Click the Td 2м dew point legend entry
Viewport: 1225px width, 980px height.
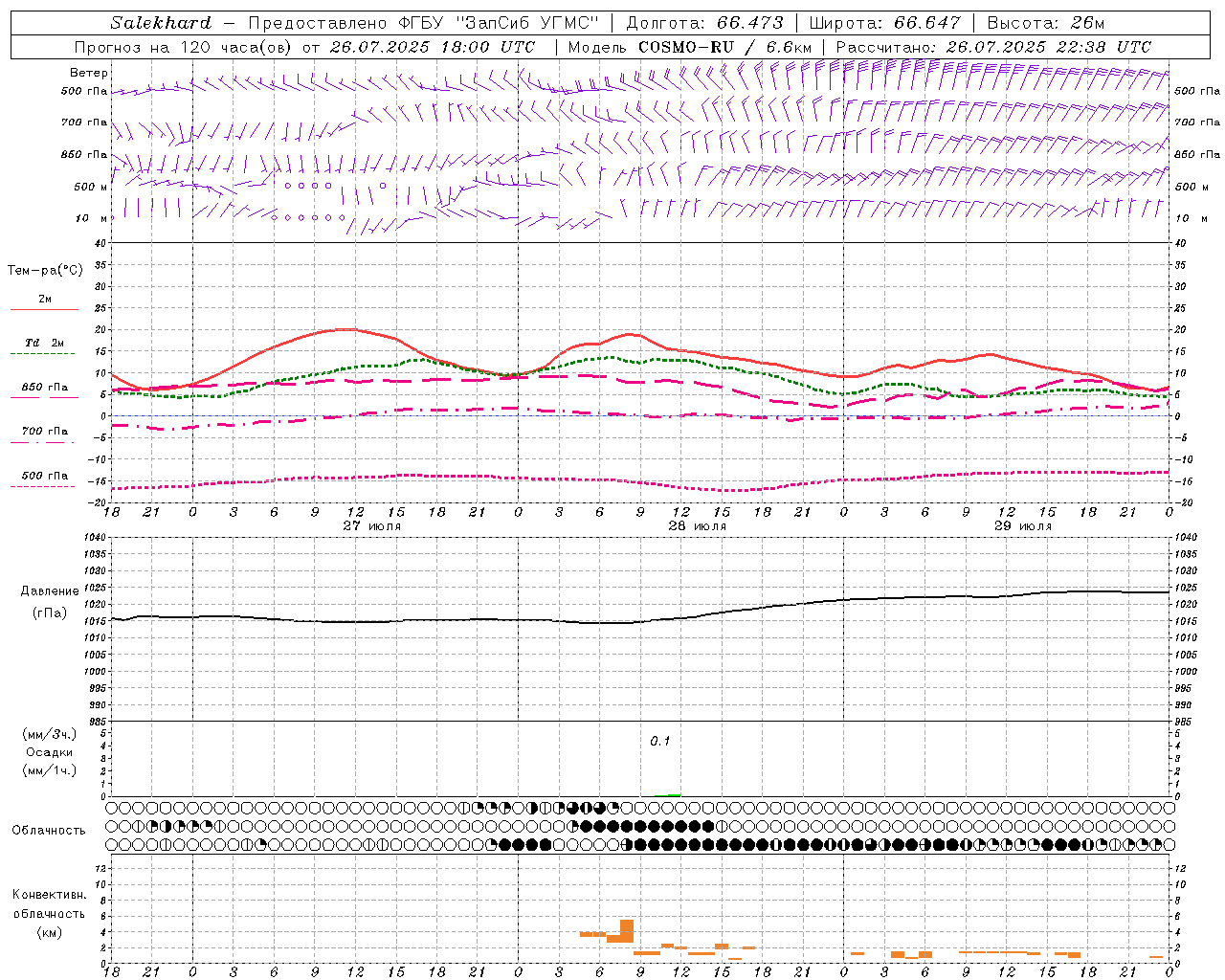(x=45, y=343)
